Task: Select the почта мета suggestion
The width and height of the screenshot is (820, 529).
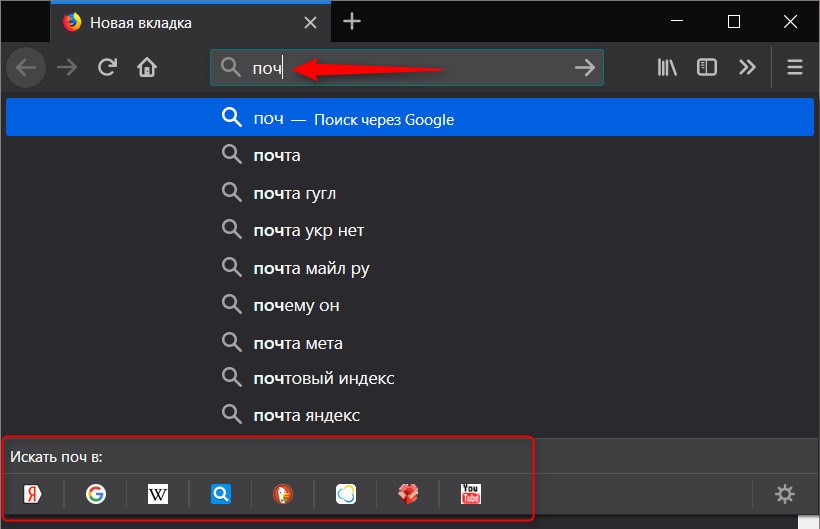Action: 410,343
